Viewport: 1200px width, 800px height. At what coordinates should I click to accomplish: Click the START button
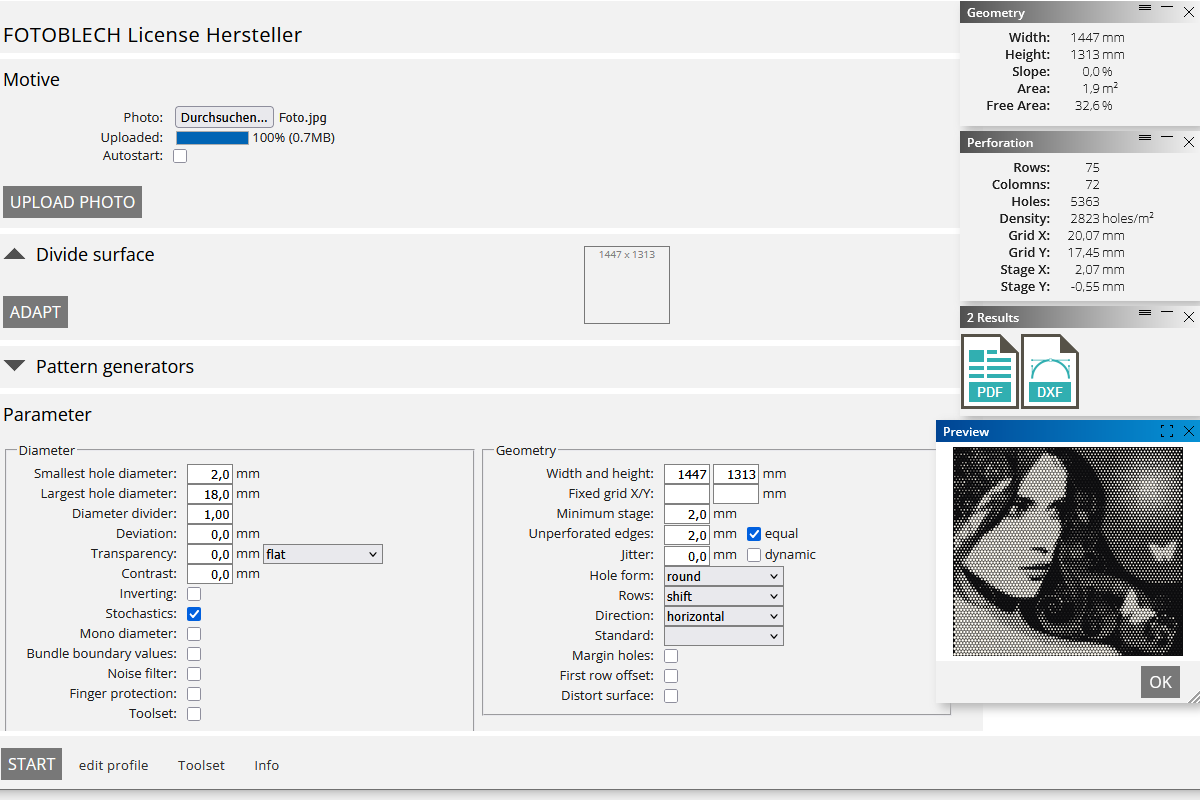(31, 764)
